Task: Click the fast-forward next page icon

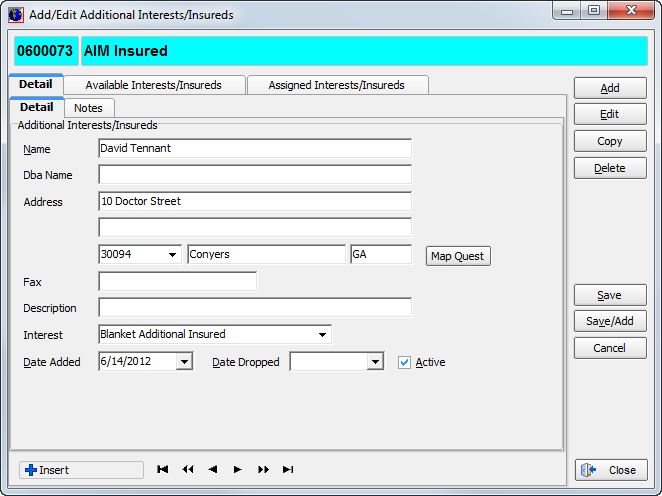Action: pyautogui.click(x=263, y=469)
